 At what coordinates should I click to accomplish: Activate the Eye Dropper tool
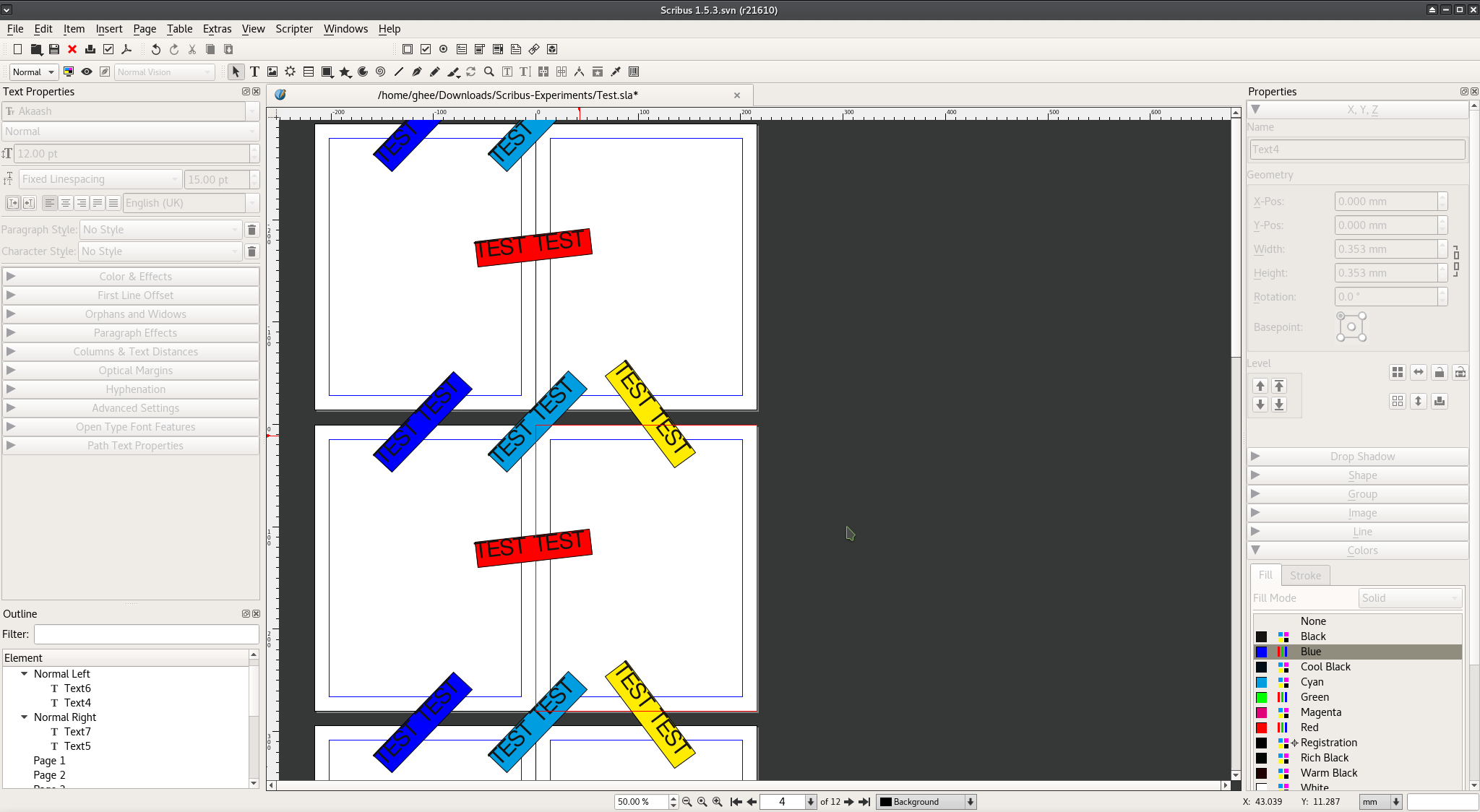[x=616, y=72]
